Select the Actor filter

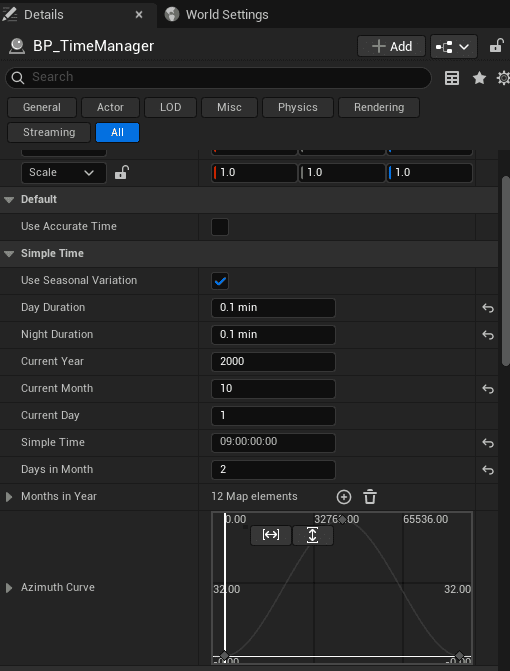[x=110, y=107]
